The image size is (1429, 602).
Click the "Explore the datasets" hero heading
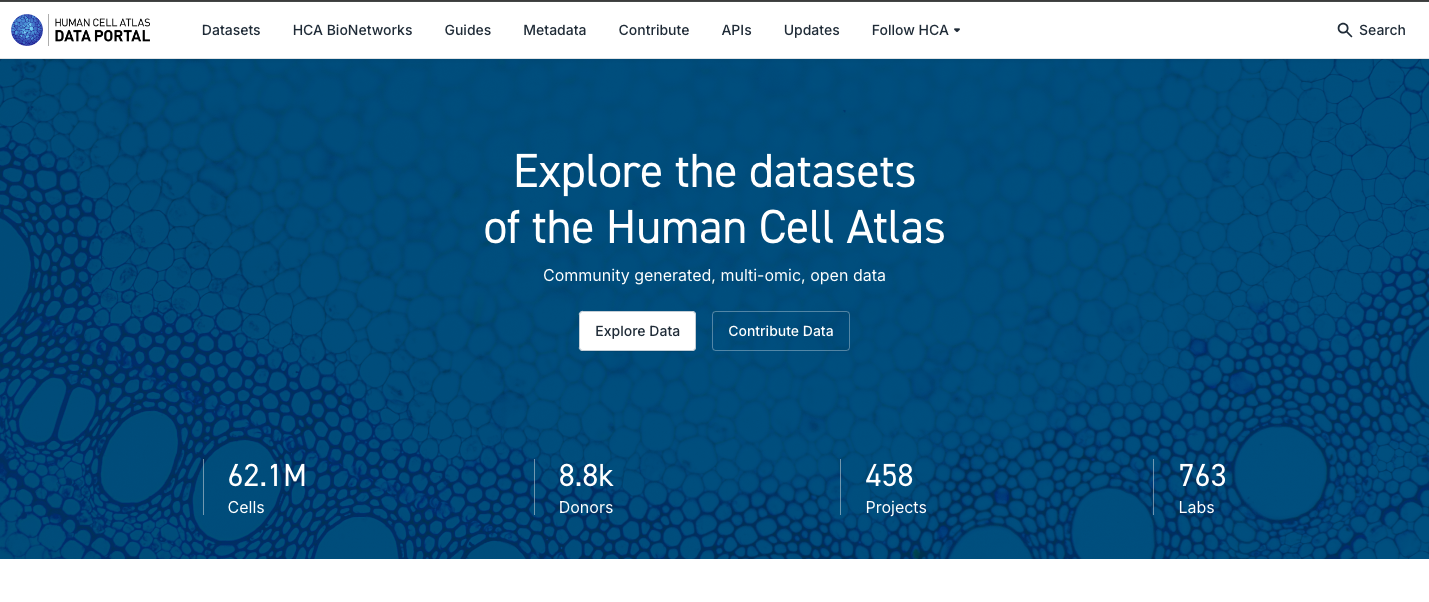click(714, 173)
